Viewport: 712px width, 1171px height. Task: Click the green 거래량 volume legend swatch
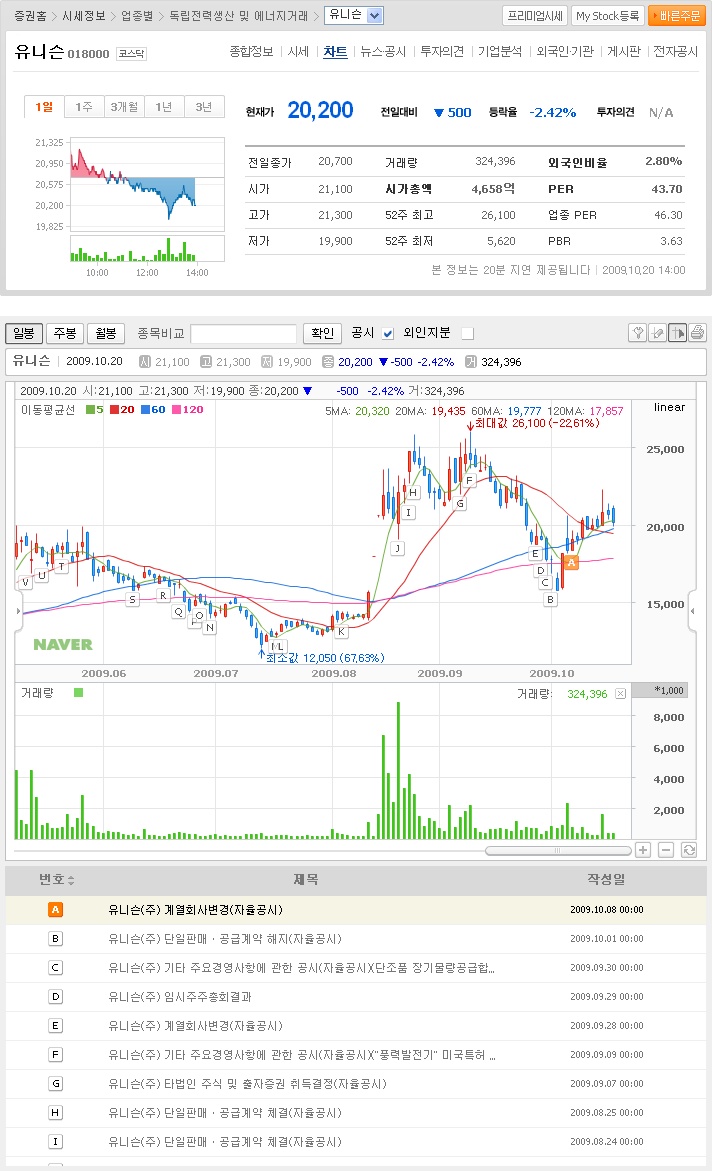(x=78, y=692)
